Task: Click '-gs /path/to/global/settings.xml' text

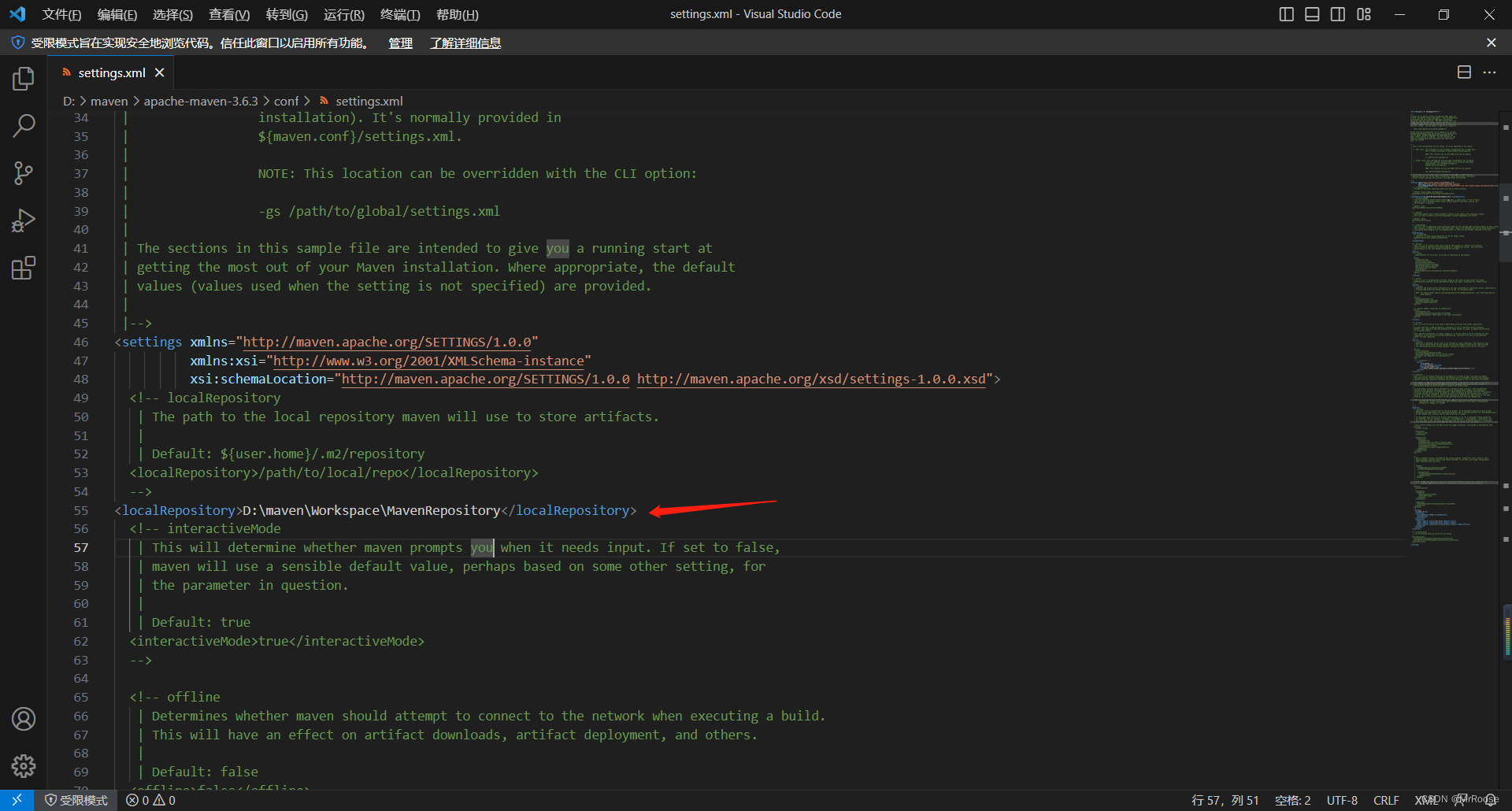Action: [380, 211]
